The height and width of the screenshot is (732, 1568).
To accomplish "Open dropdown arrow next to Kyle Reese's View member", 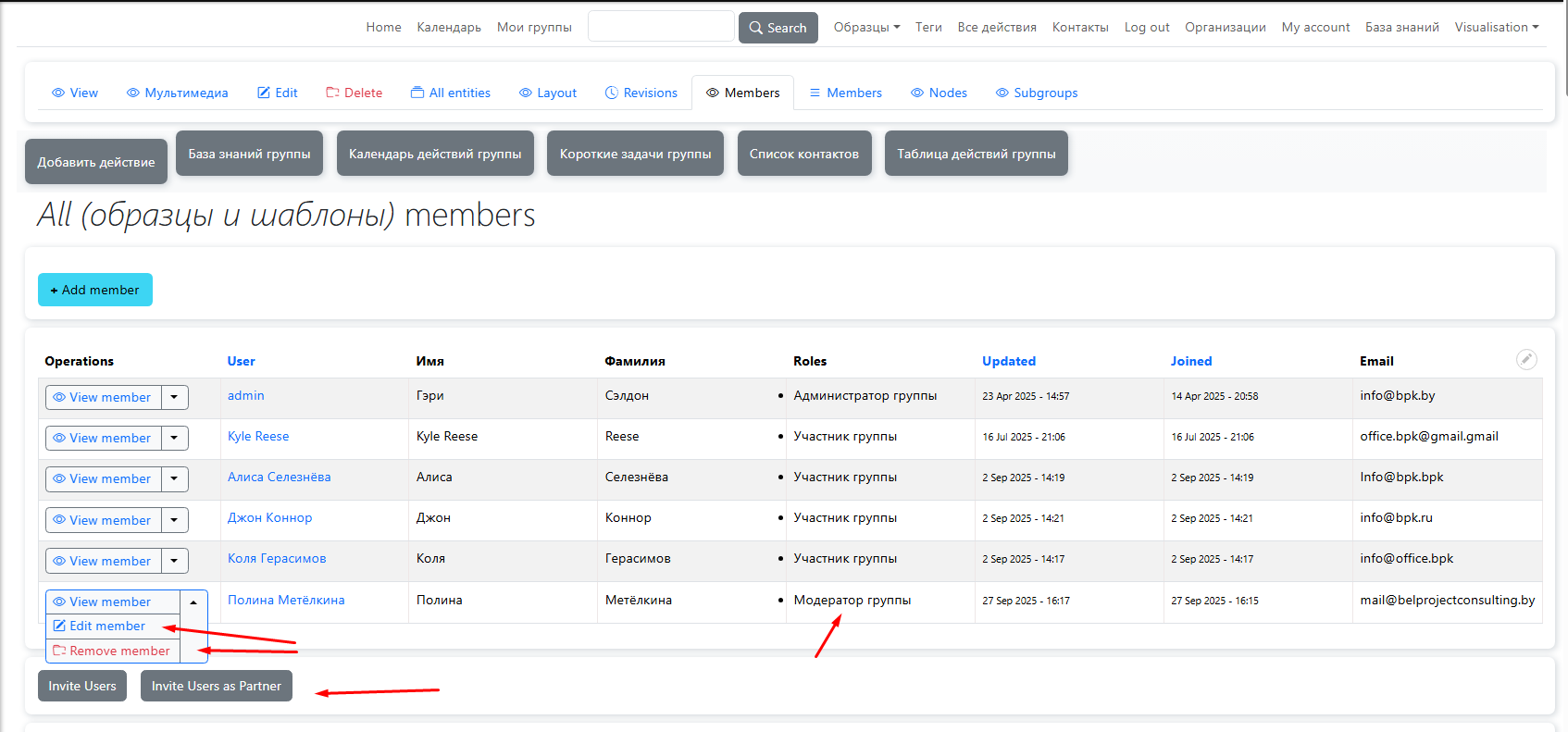I will (174, 439).
